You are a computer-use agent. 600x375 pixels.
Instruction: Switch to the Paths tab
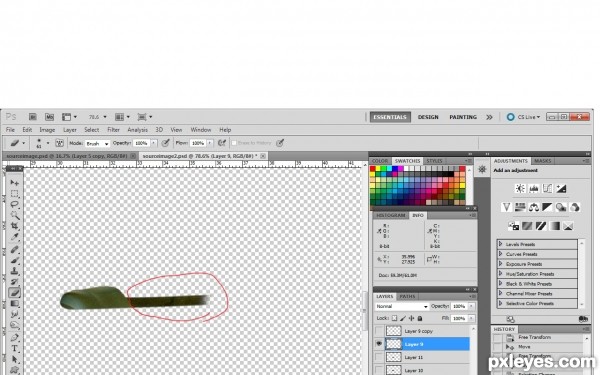[x=407, y=296]
